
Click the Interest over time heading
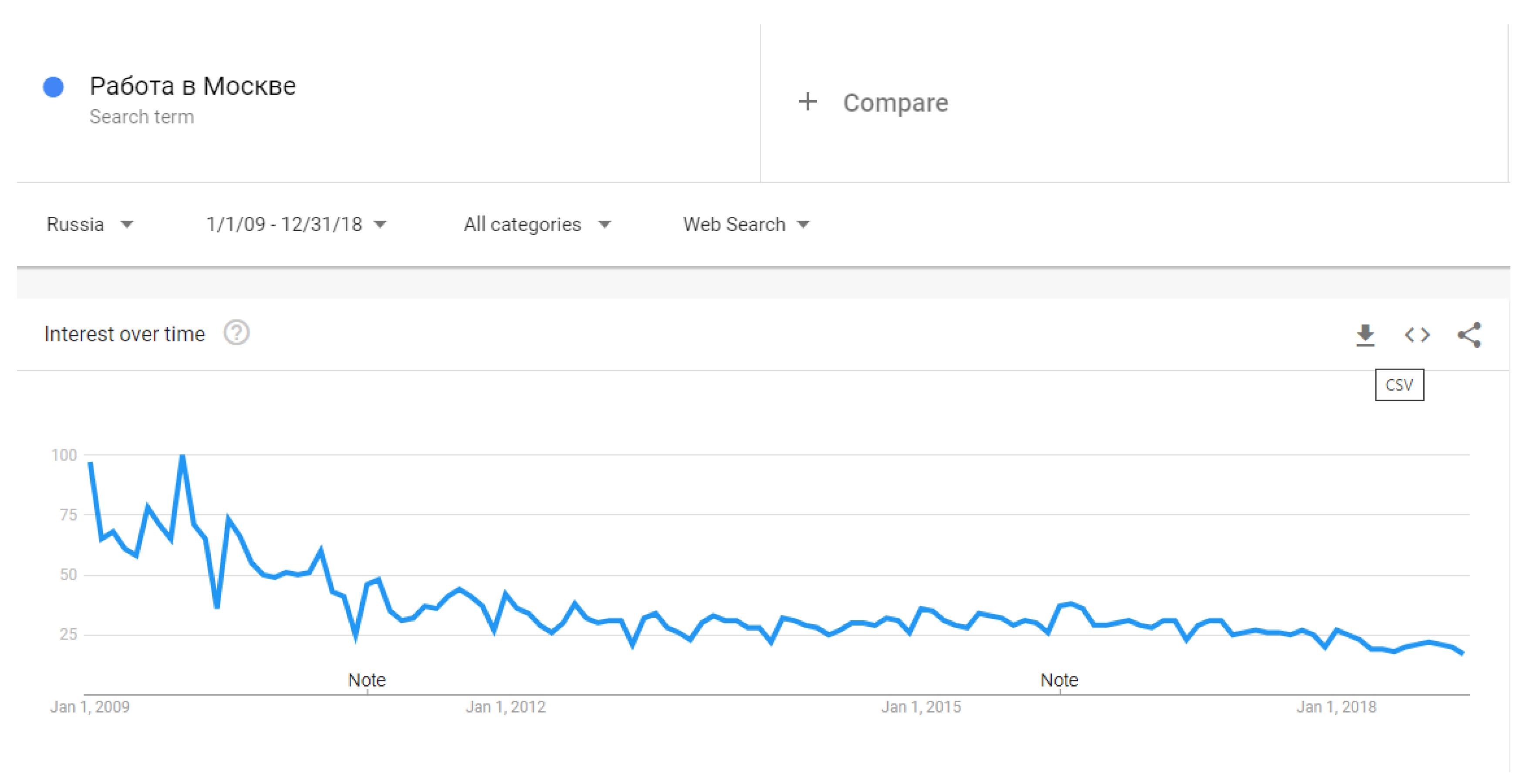tap(125, 334)
